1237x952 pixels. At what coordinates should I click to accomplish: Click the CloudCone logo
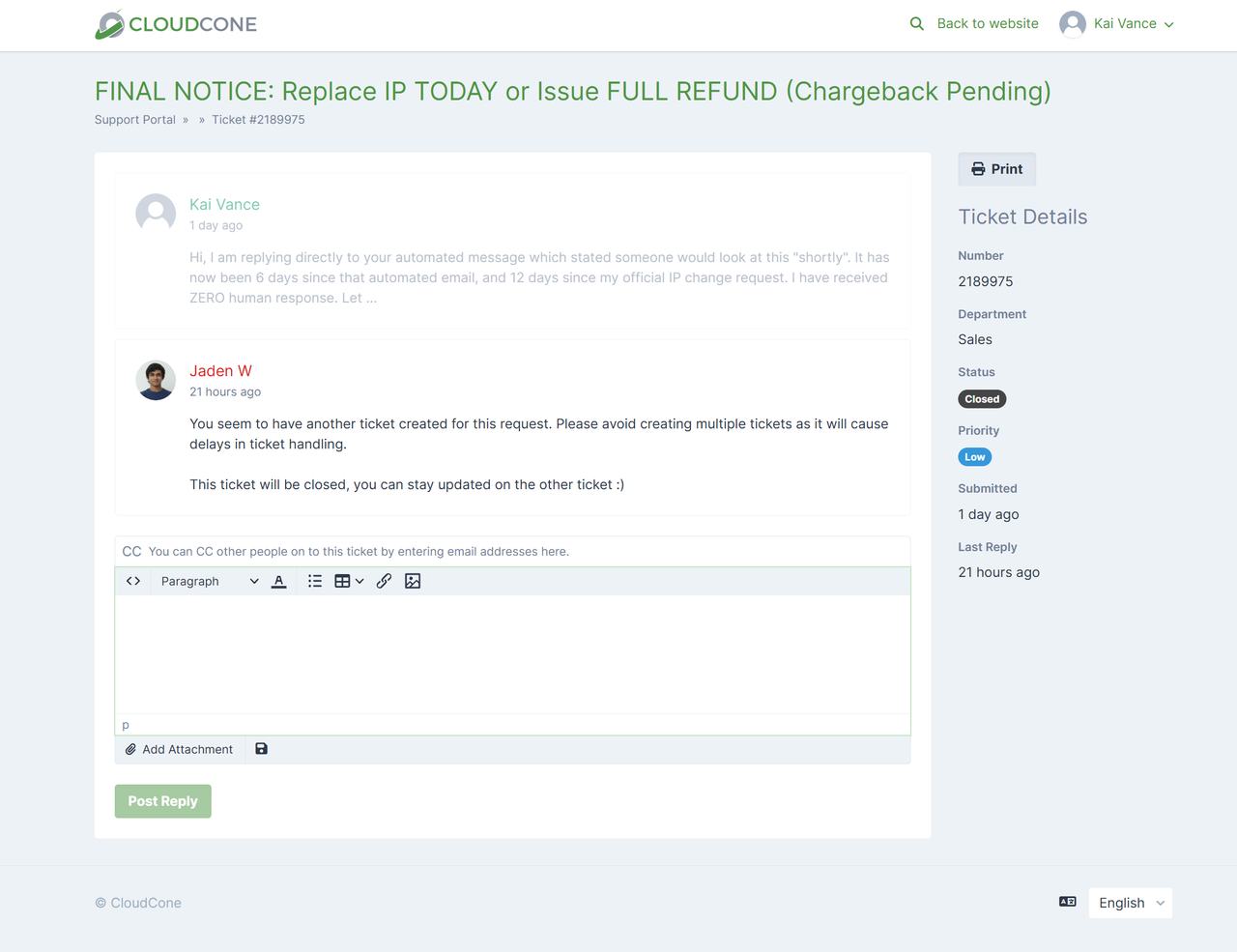pos(176,24)
